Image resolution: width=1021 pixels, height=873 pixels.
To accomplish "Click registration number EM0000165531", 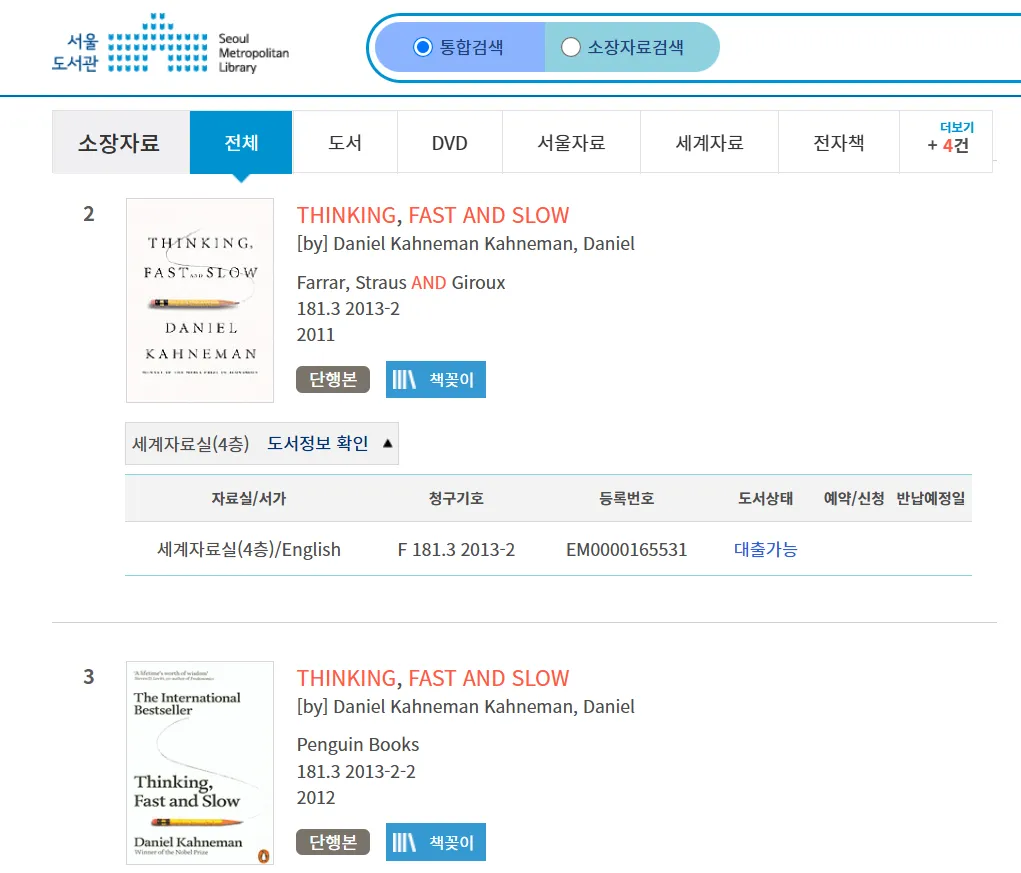I will click(x=626, y=549).
